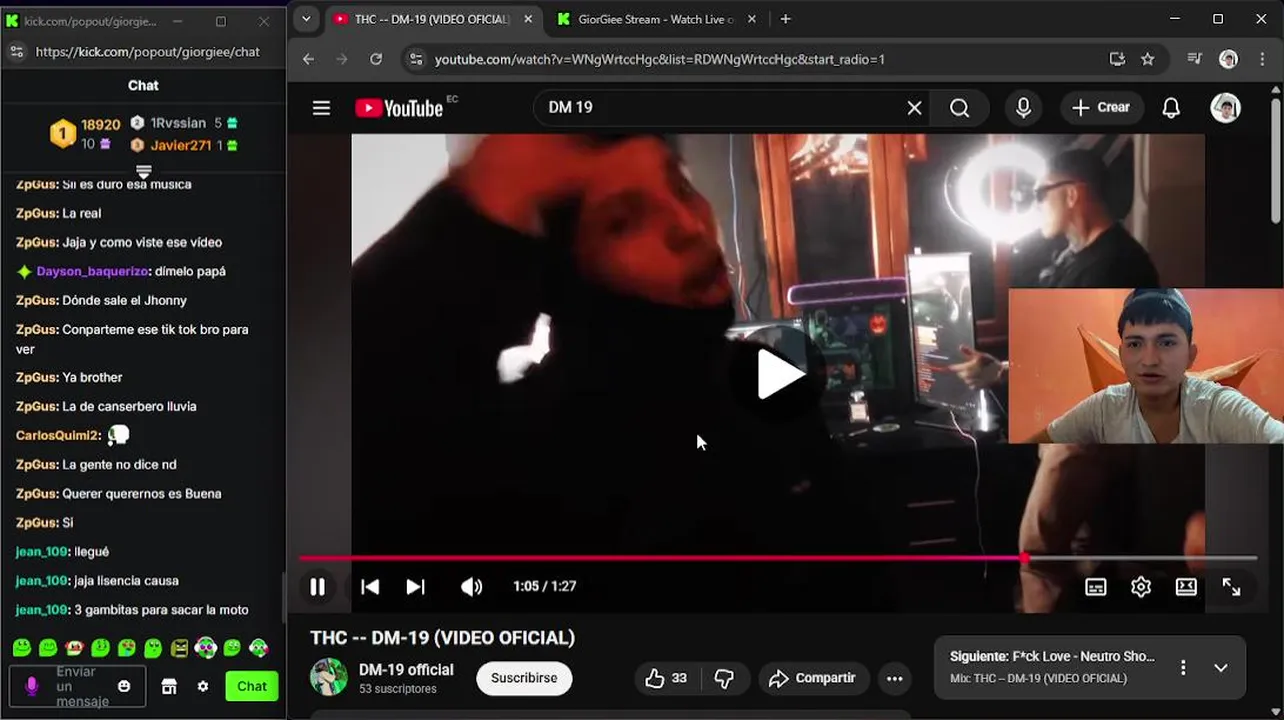
Task: Go back in browser history
Action: tap(308, 59)
